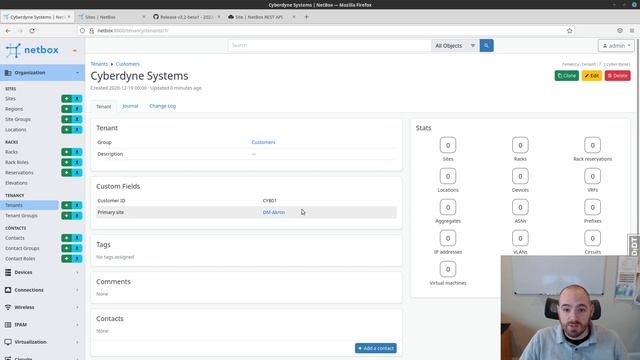Open Tenant Groups in the sidebar
640x360 pixels.
click(x=21, y=216)
